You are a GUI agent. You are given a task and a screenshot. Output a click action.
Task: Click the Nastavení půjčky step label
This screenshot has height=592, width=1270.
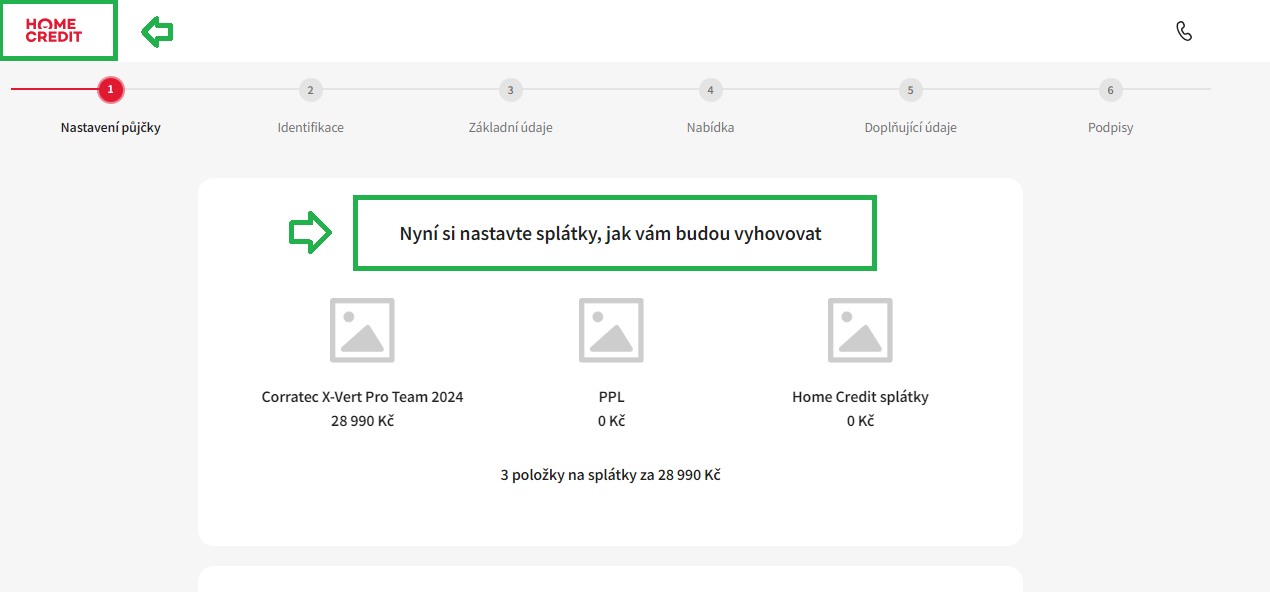(x=111, y=128)
